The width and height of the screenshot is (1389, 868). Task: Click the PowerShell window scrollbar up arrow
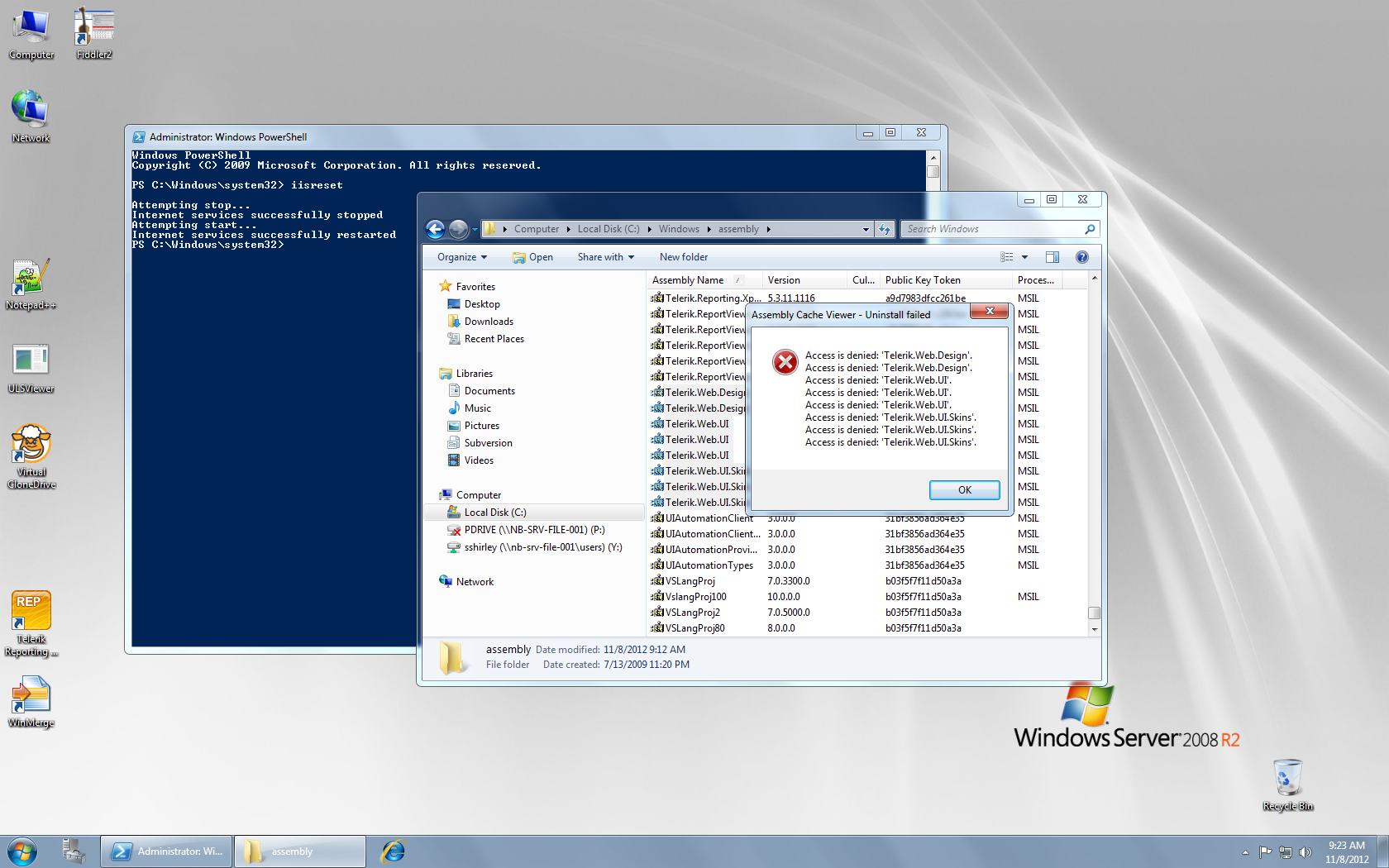tap(933, 157)
